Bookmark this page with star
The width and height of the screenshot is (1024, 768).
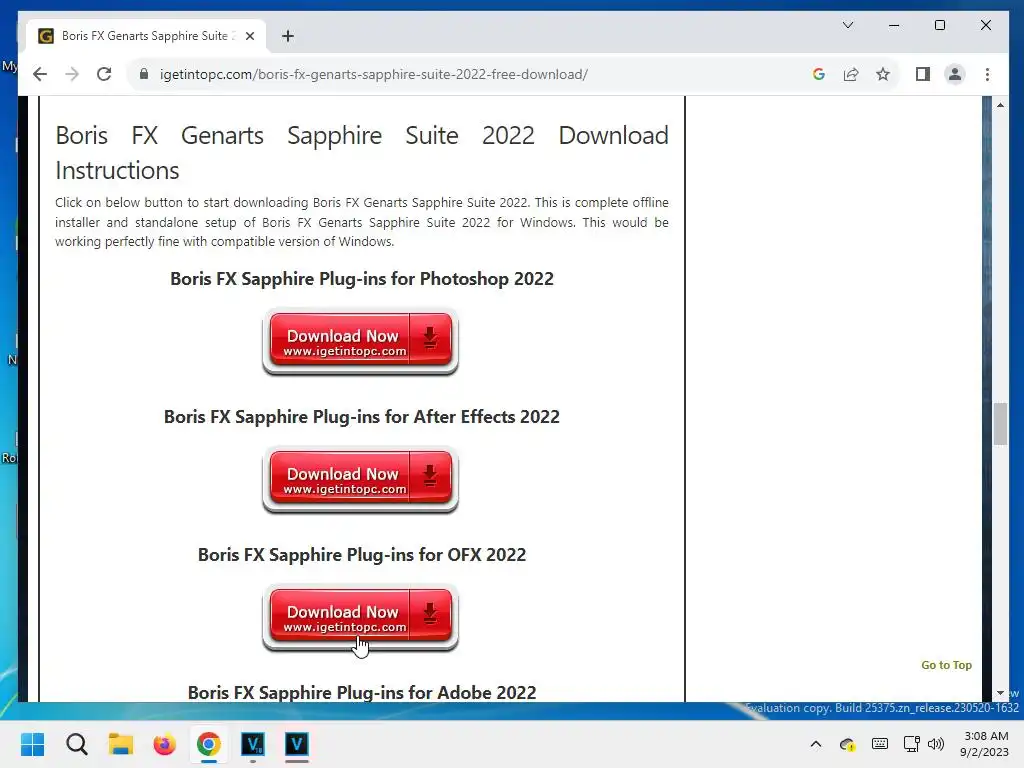click(x=883, y=74)
